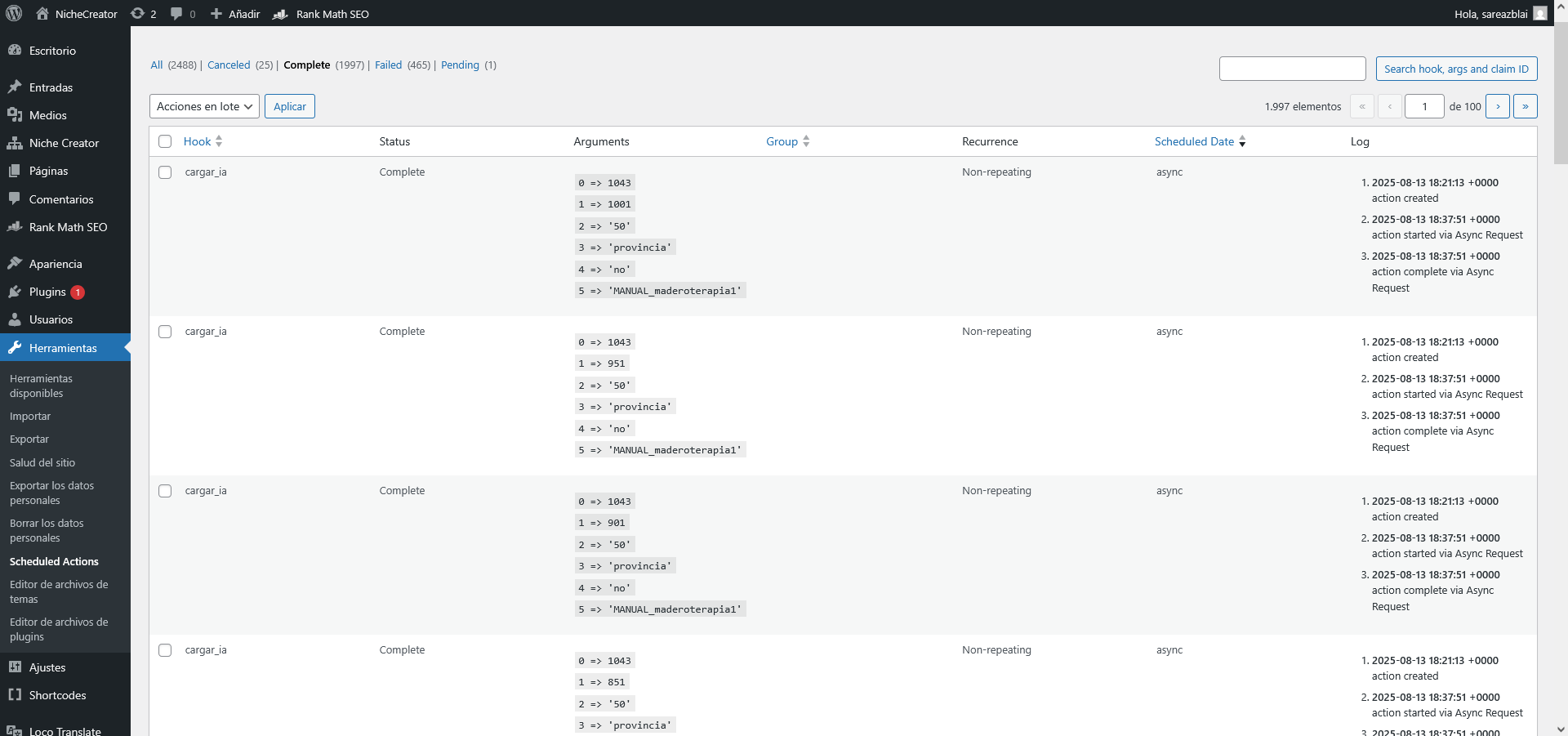Sort the table by Scheduled Date column
This screenshot has height=736, width=1568.
point(1200,141)
